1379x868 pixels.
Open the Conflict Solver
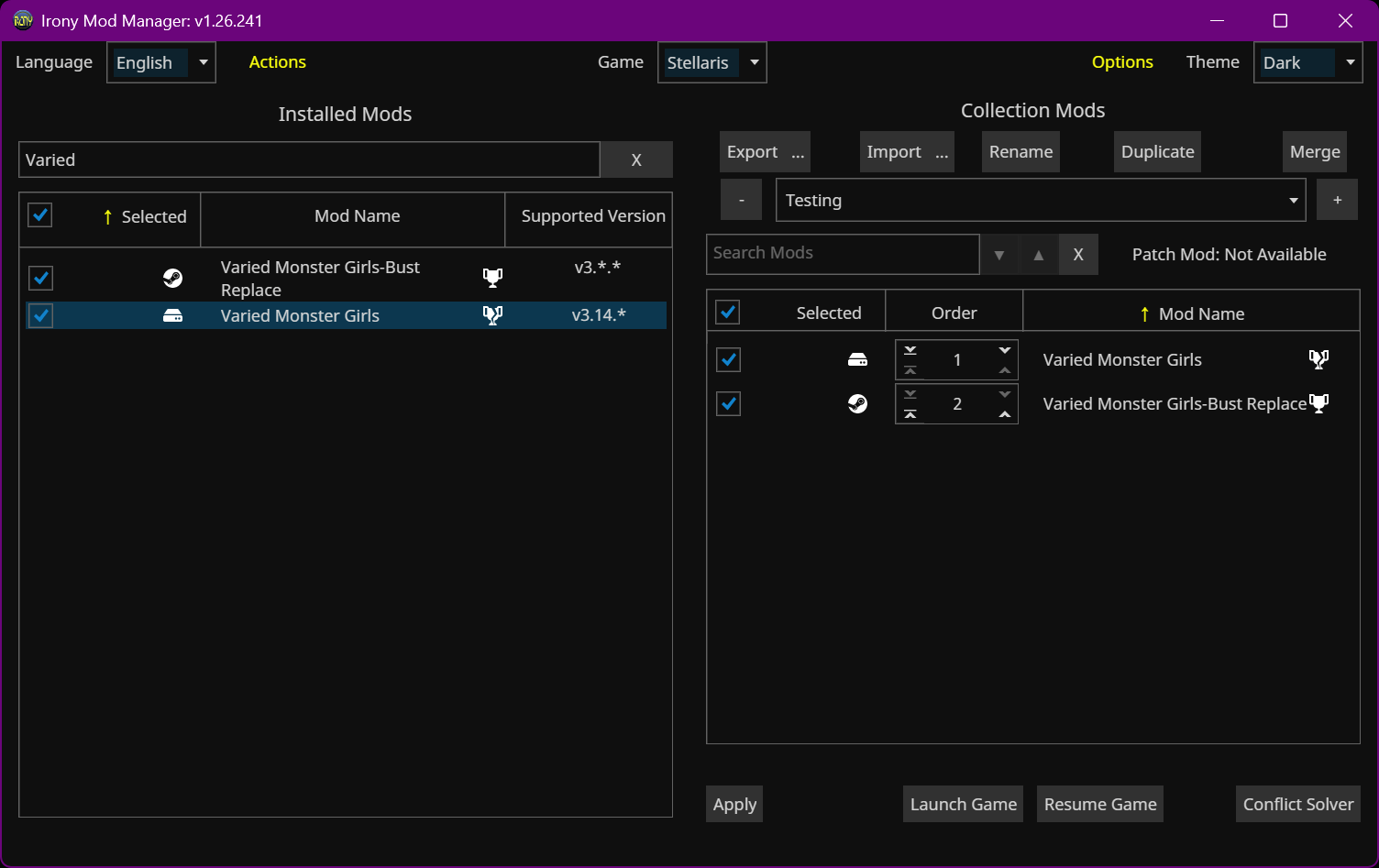click(1297, 804)
